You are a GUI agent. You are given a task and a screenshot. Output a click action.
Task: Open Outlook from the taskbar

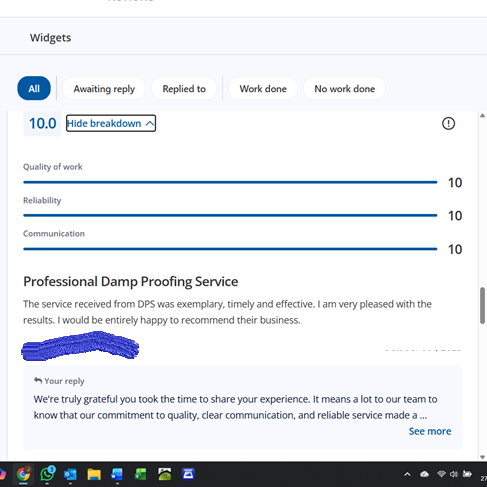70,474
